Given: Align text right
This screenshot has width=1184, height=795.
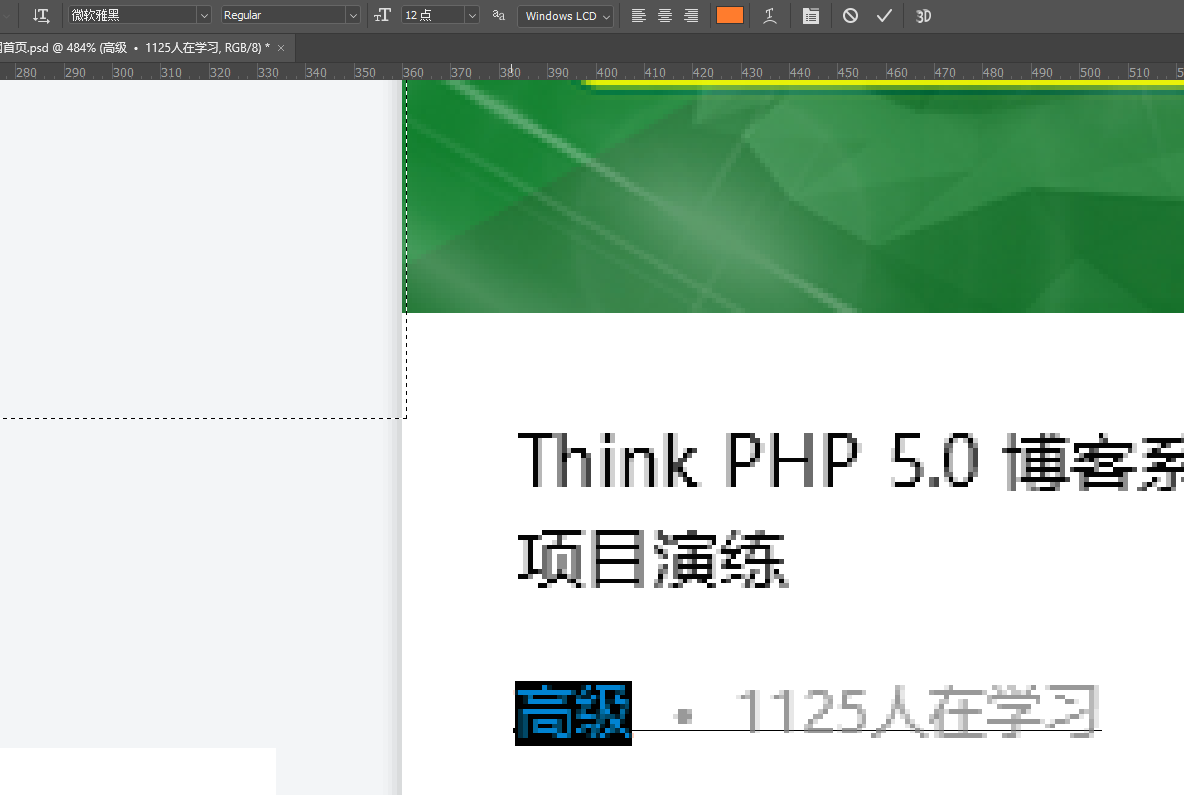Looking at the screenshot, I should pyautogui.click(x=691, y=16).
